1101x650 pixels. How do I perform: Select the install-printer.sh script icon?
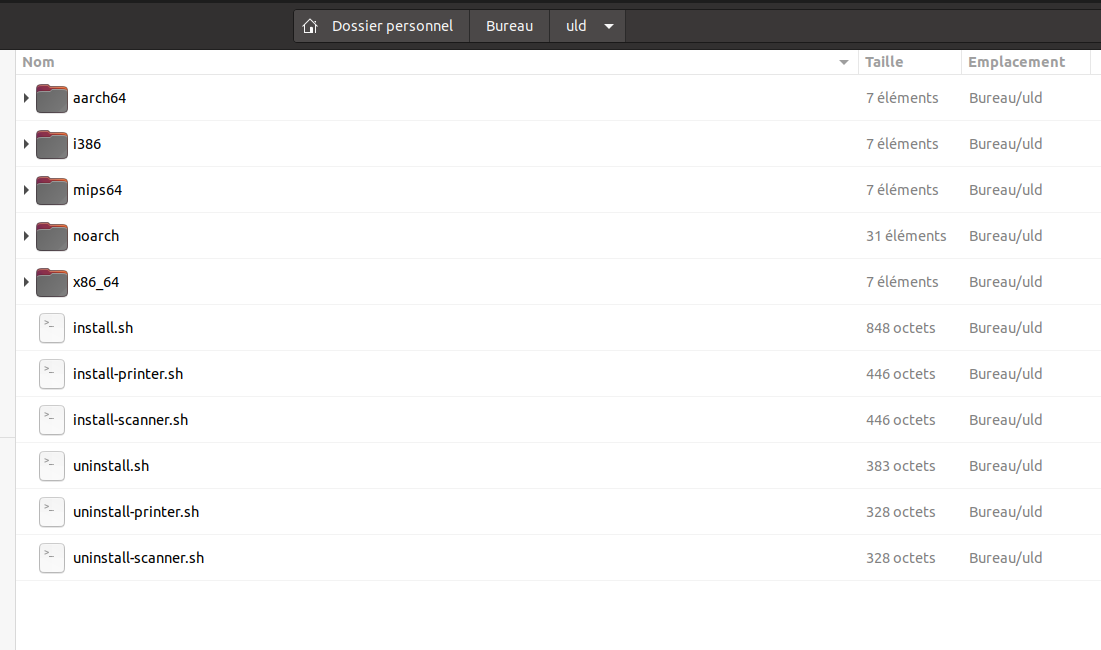click(51, 374)
